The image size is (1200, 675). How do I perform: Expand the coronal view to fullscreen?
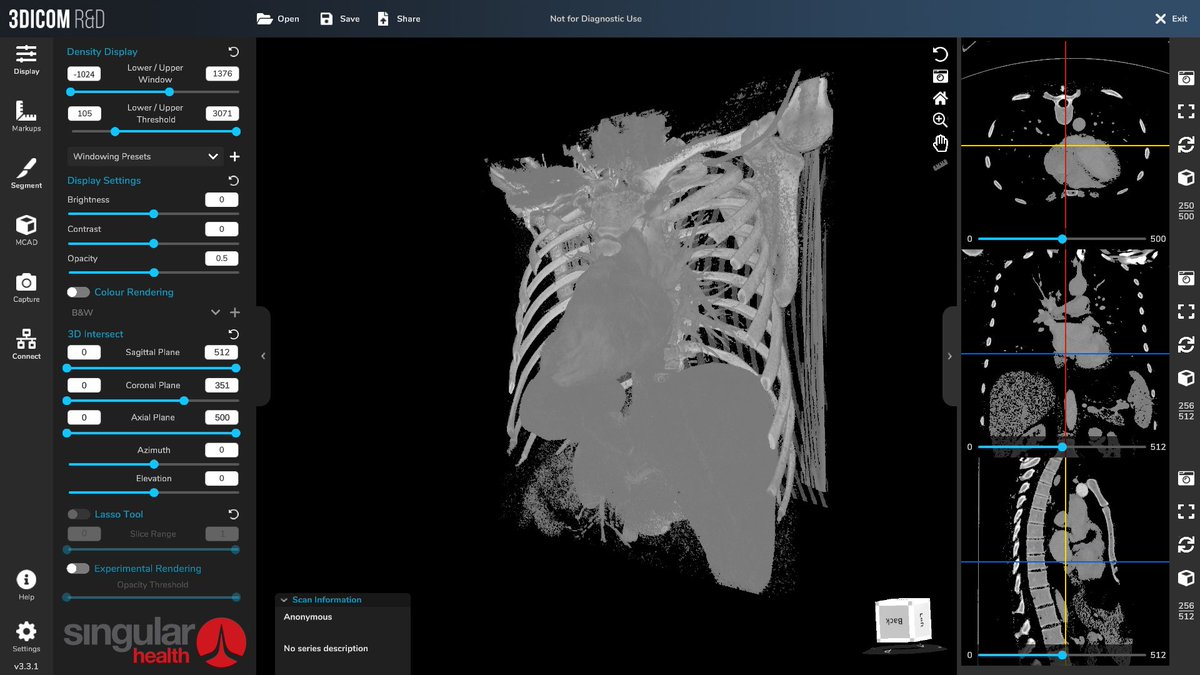1186,311
